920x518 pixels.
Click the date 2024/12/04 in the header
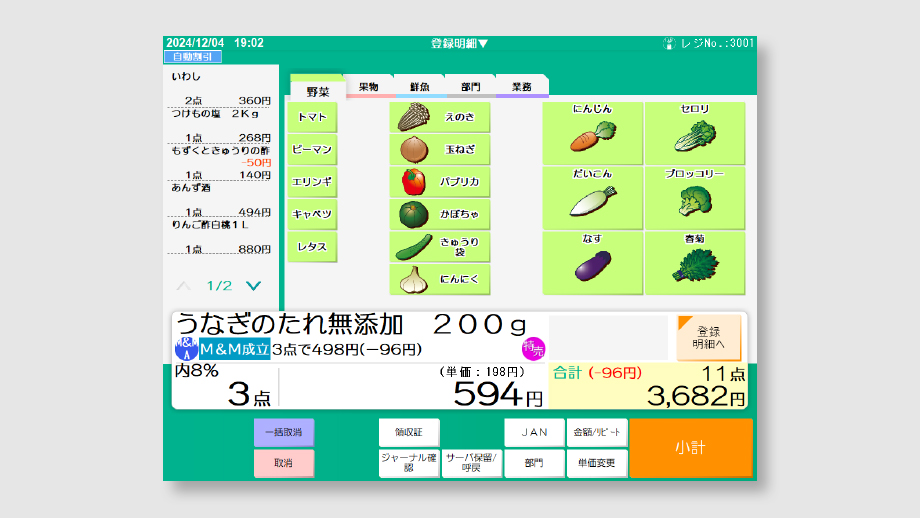195,43
